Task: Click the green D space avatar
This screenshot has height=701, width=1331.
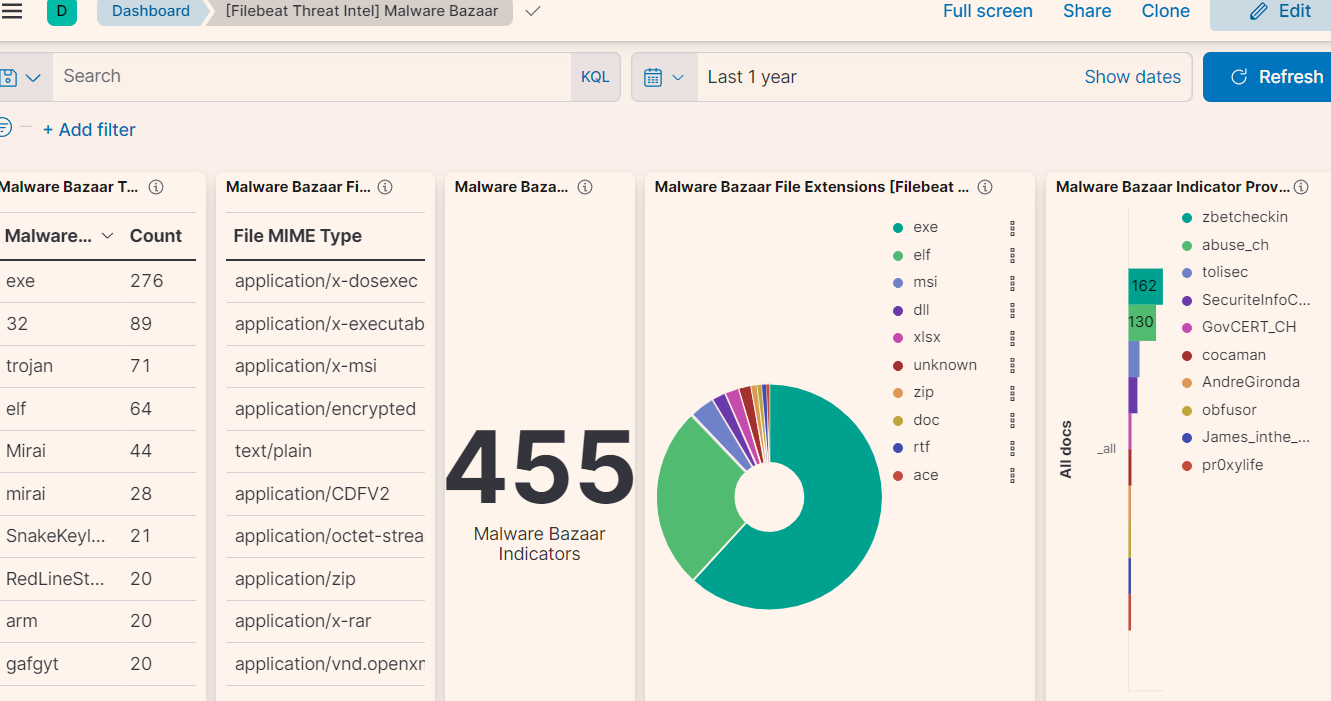Action: (x=62, y=11)
